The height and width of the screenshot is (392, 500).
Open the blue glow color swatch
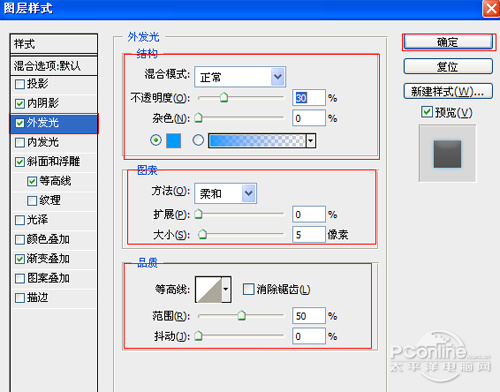point(173,140)
